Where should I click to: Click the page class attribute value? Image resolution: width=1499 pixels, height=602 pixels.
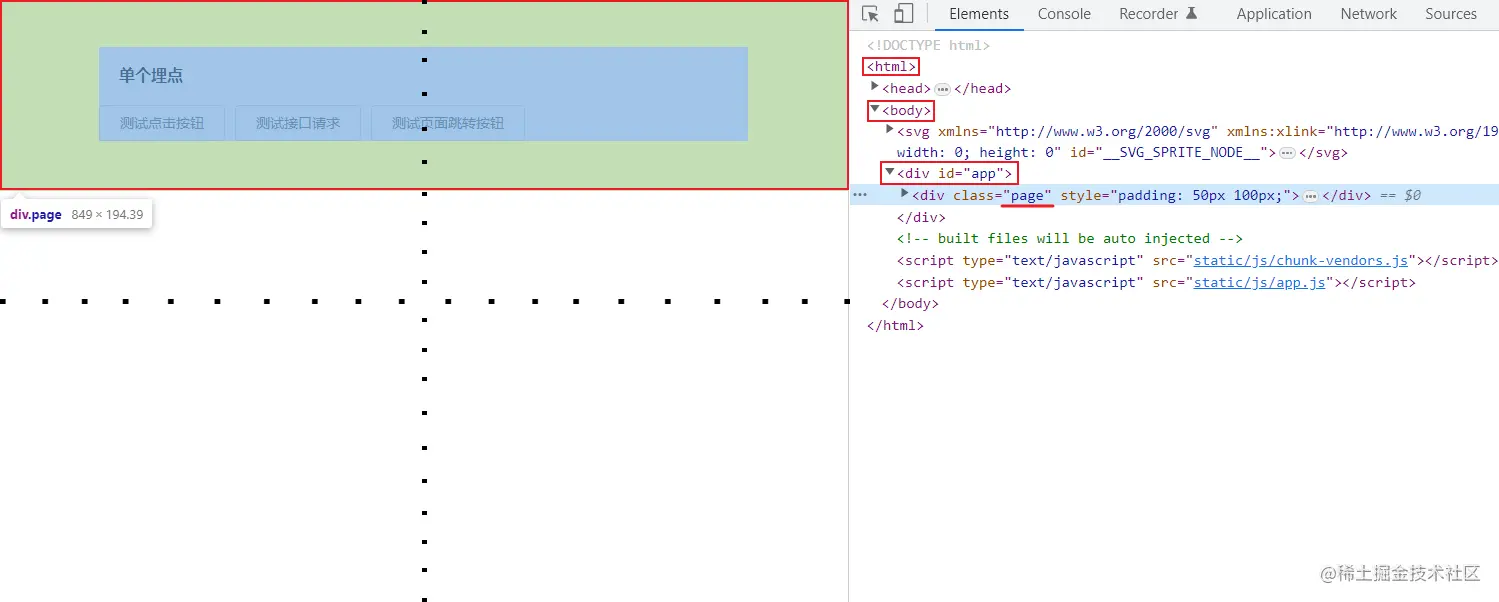point(1027,195)
